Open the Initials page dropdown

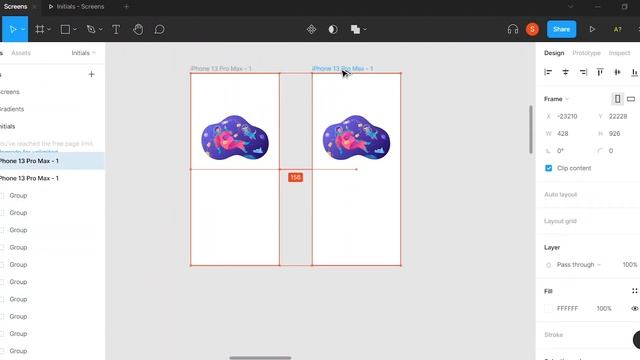click(83, 53)
